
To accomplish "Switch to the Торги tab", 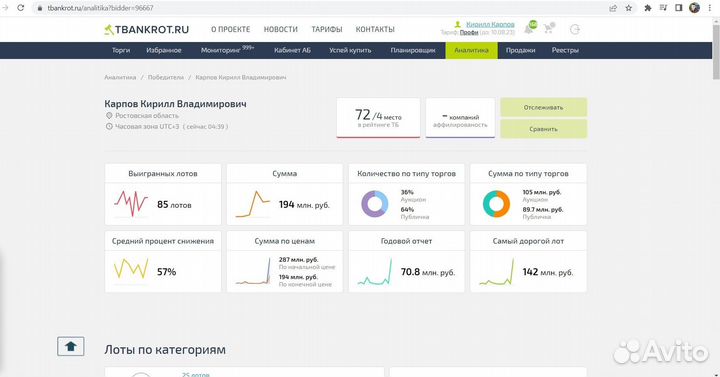I will [x=121, y=51].
